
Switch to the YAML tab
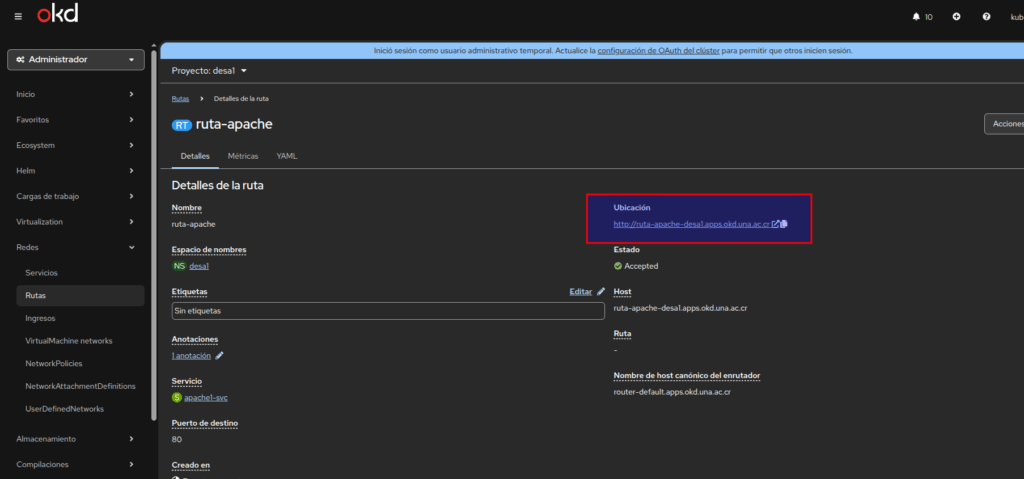(x=286, y=157)
